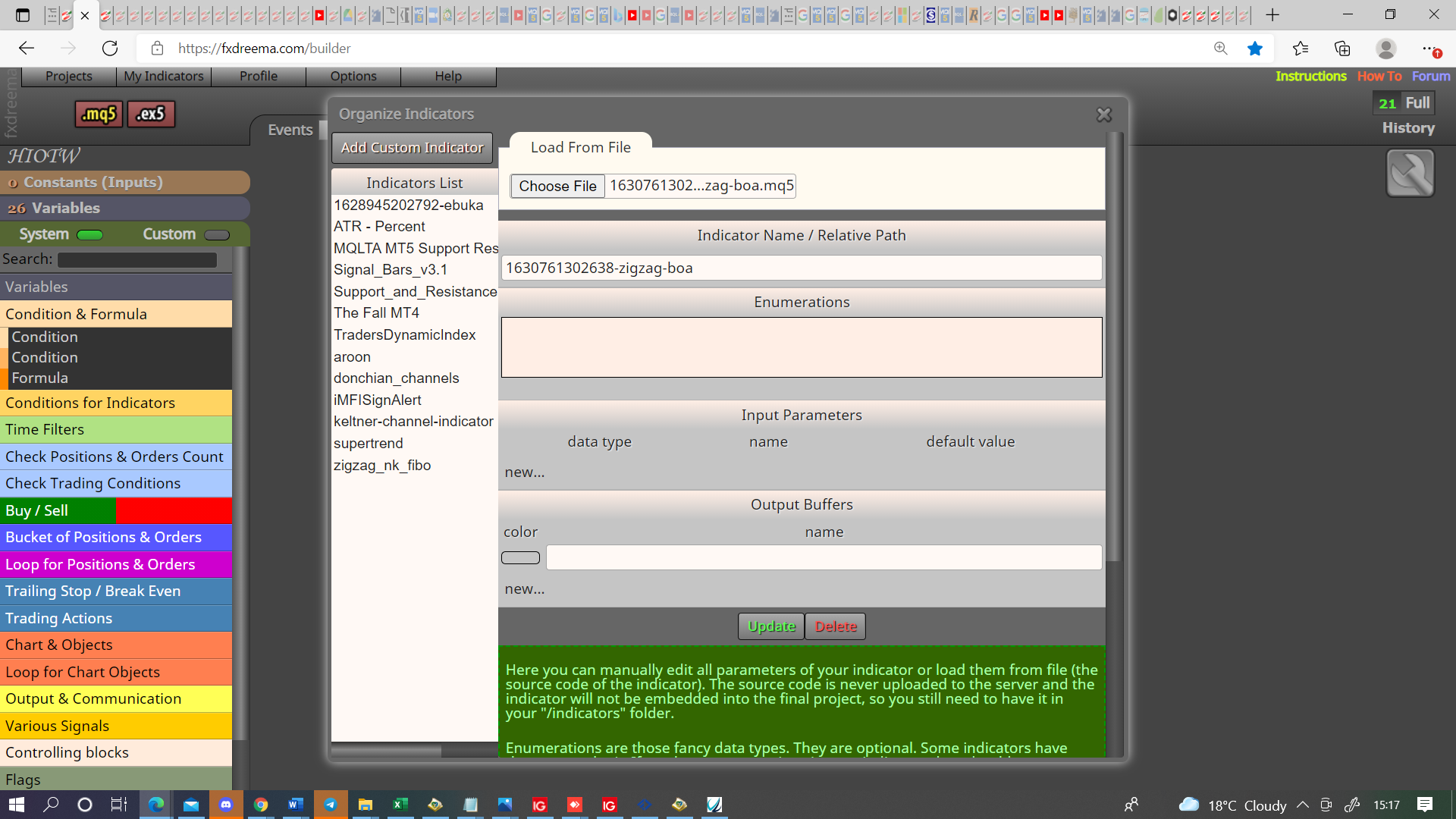This screenshot has height=819, width=1456.
Task: Open browser zoom magnifier icon
Action: pyautogui.click(x=1221, y=49)
